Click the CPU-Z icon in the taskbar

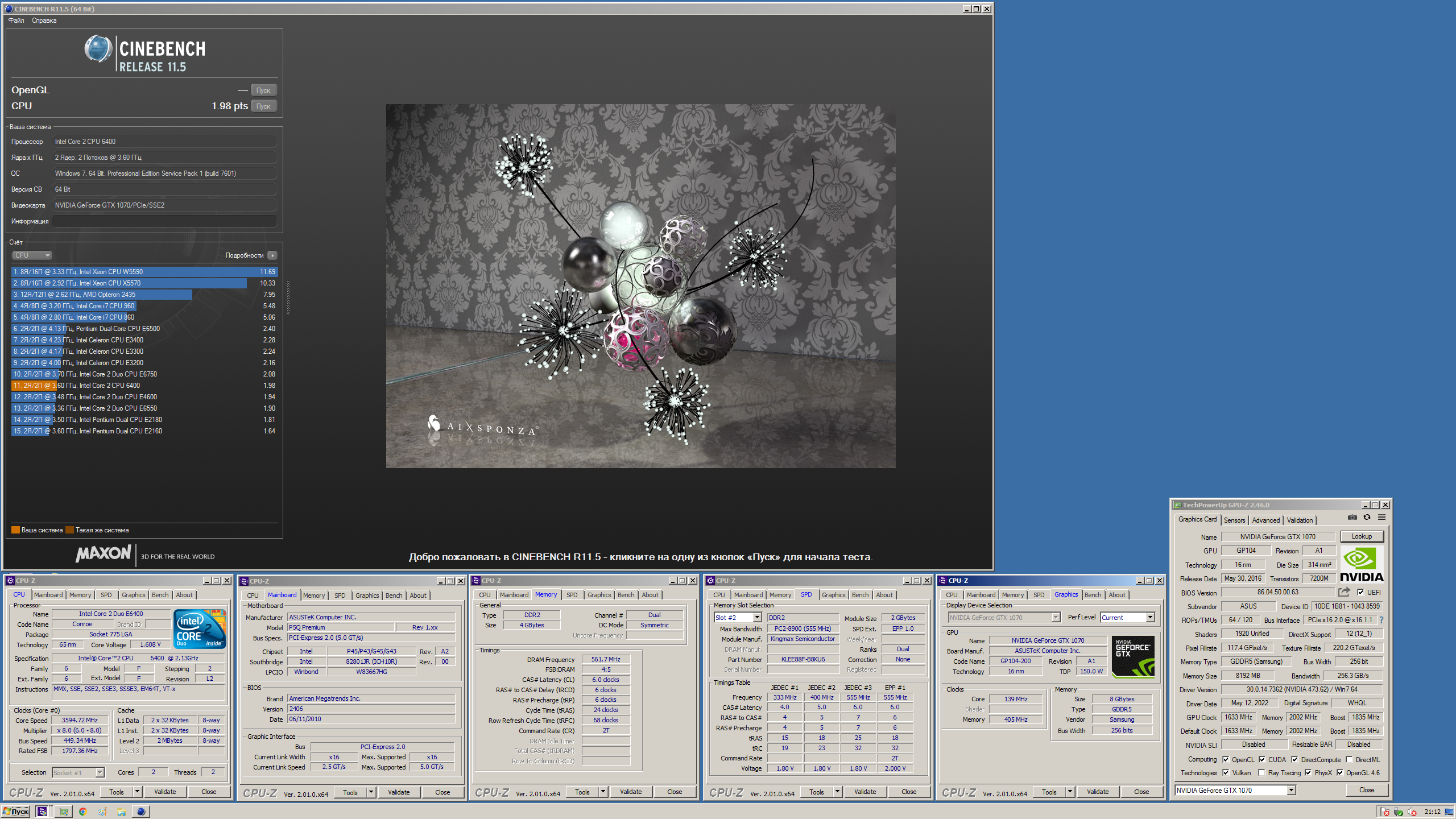(42, 812)
